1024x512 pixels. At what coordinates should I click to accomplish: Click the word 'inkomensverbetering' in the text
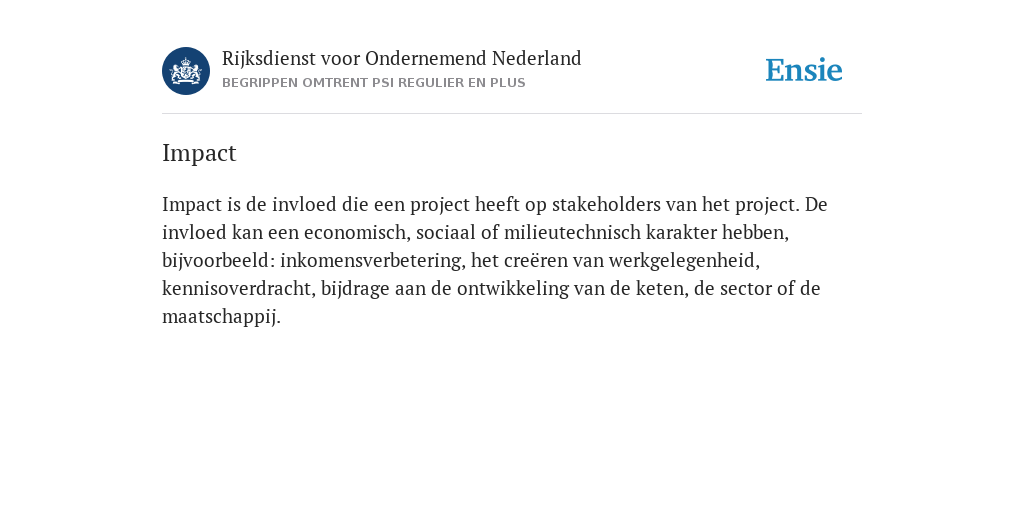373,261
